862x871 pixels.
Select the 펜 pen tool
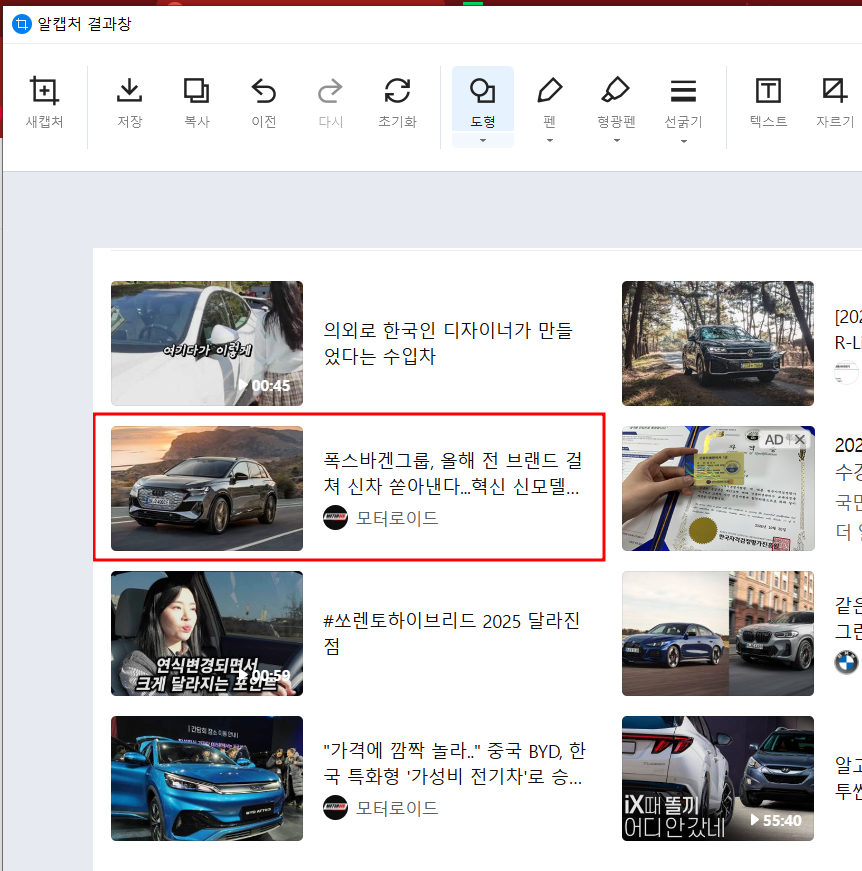pyautogui.click(x=550, y=103)
